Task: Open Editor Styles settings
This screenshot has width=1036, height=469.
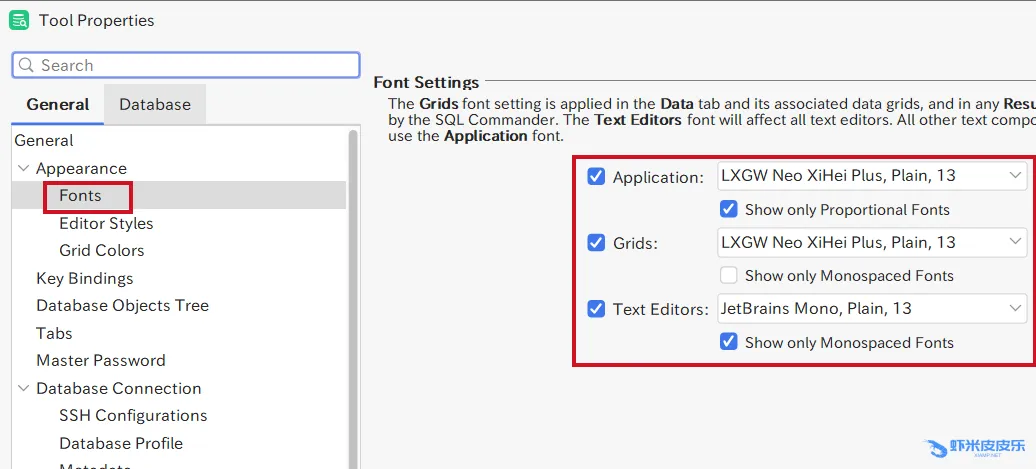Action: click(x=106, y=224)
